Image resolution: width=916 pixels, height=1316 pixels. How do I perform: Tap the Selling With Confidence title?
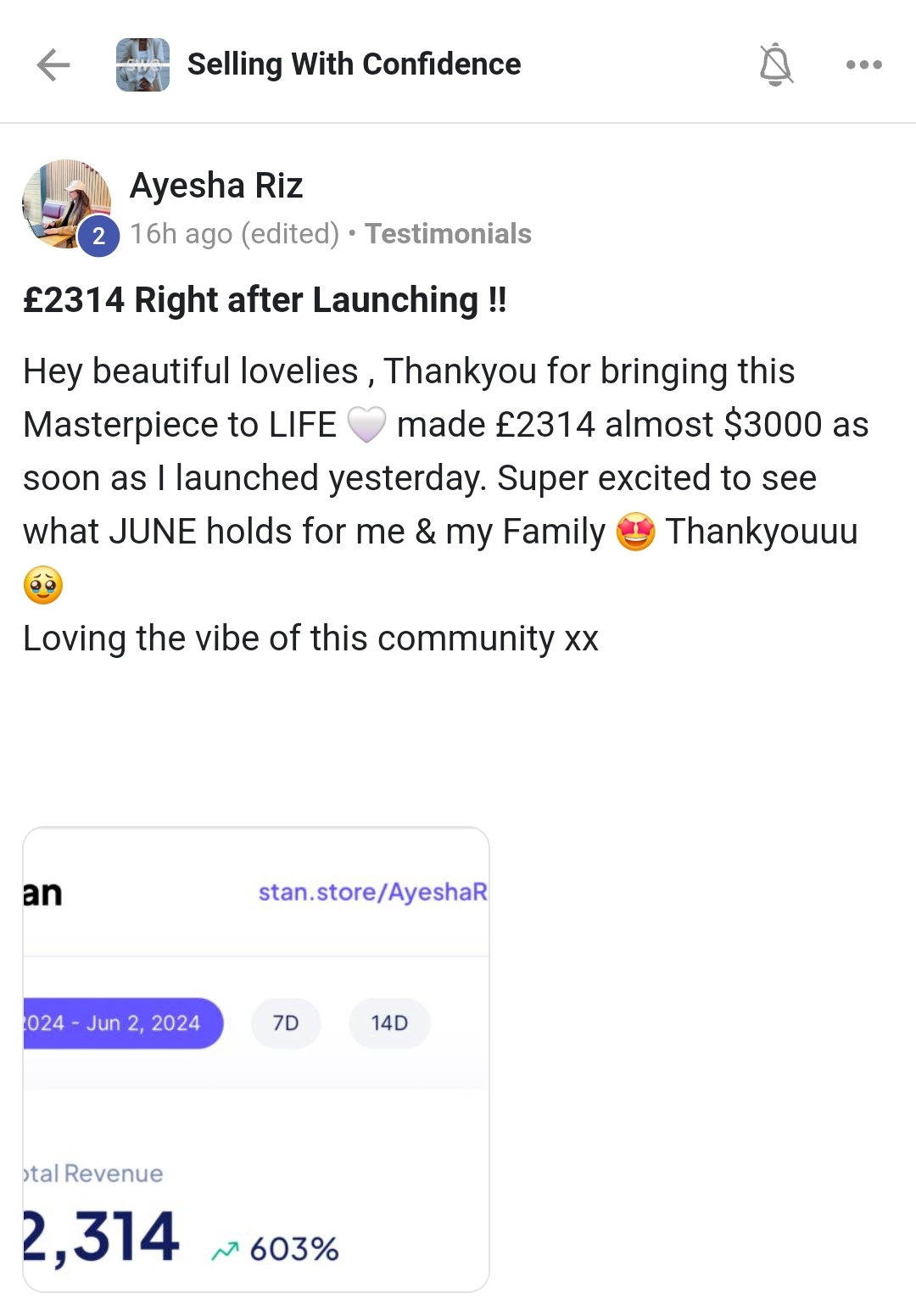tap(354, 64)
